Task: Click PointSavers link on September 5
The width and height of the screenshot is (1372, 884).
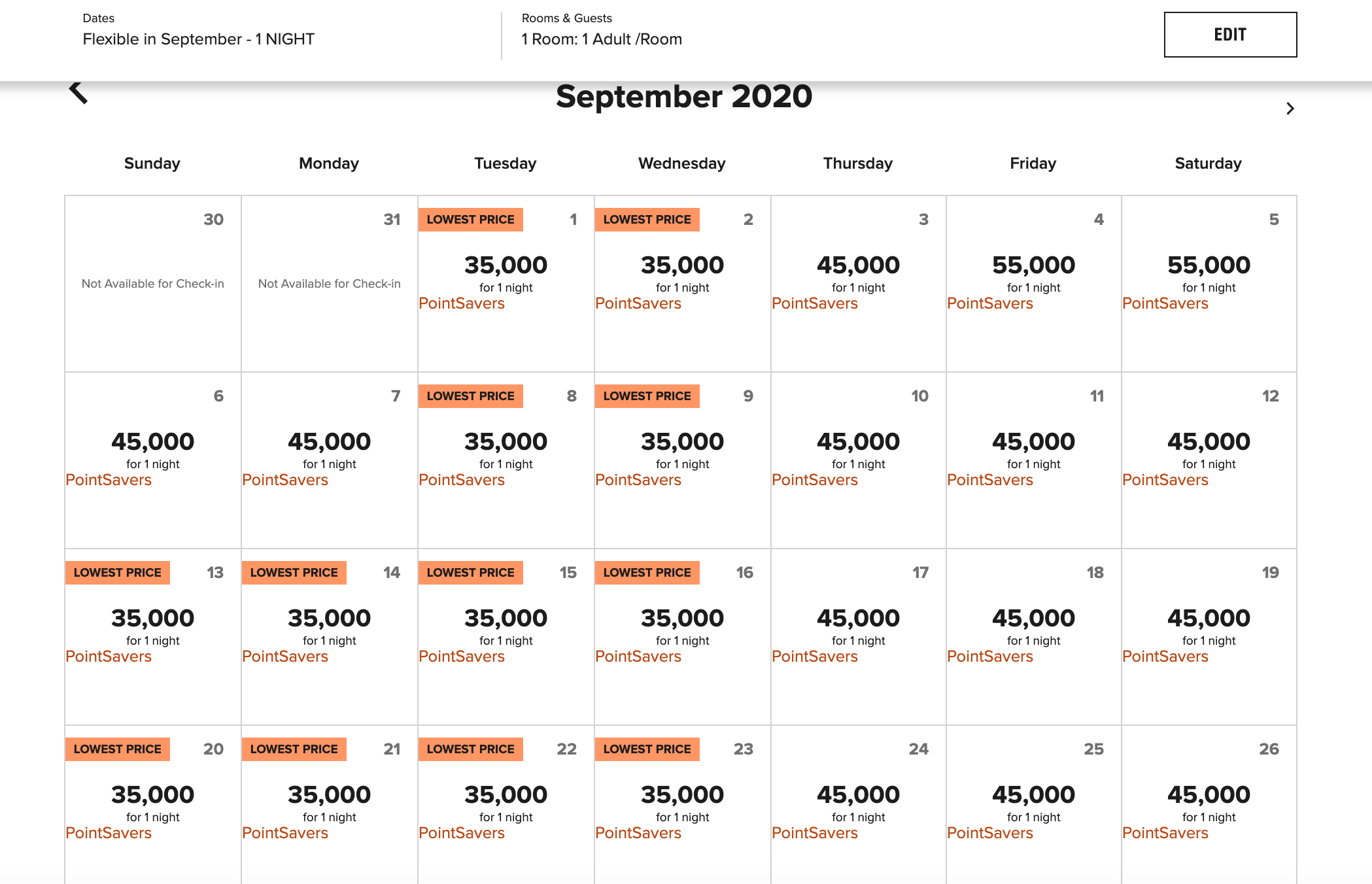Action: pyautogui.click(x=1165, y=303)
